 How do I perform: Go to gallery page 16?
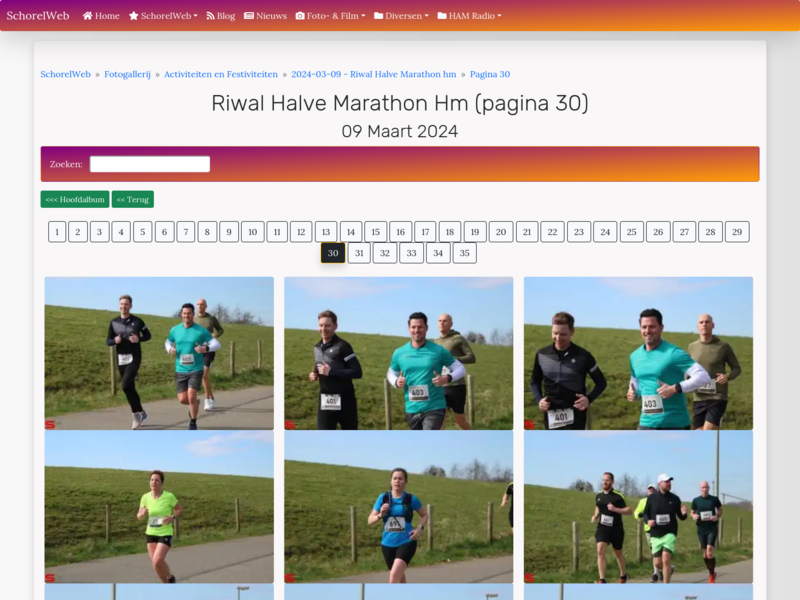pyautogui.click(x=401, y=232)
